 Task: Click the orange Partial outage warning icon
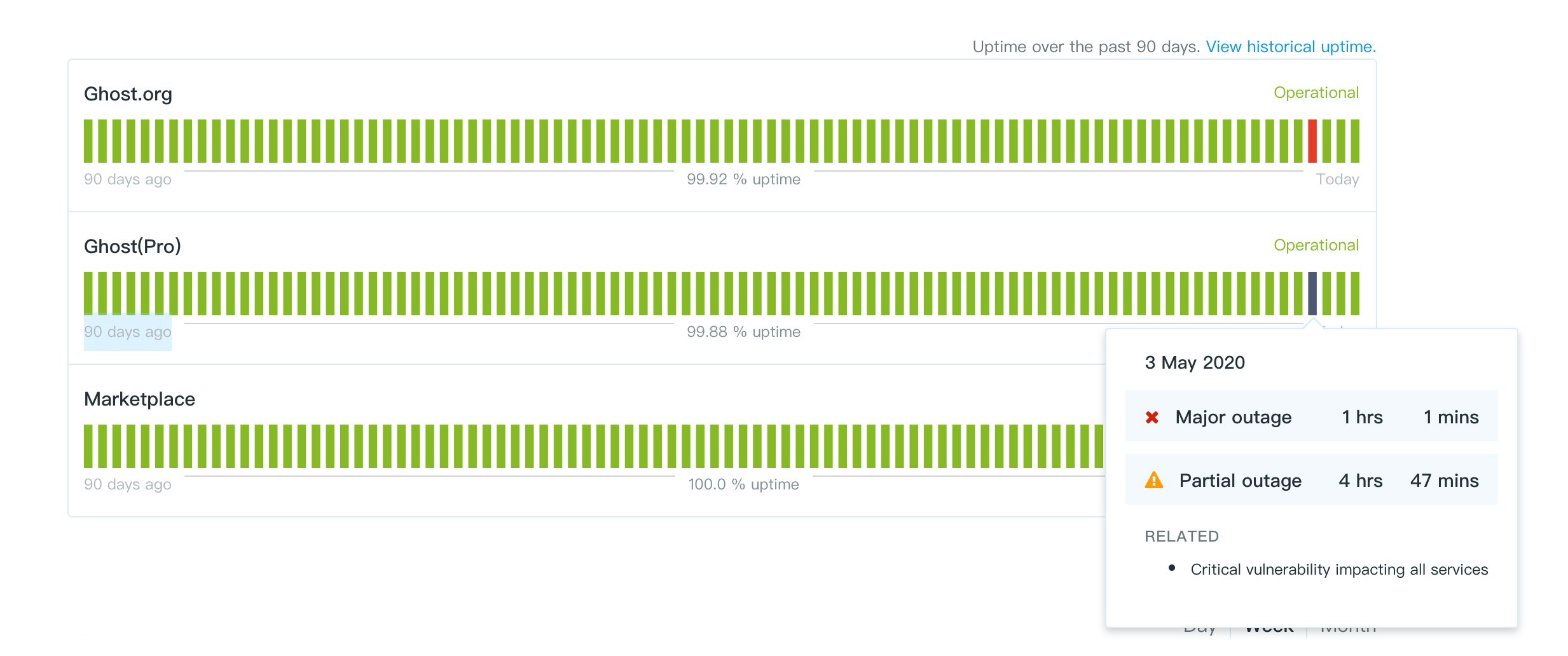tap(1153, 481)
